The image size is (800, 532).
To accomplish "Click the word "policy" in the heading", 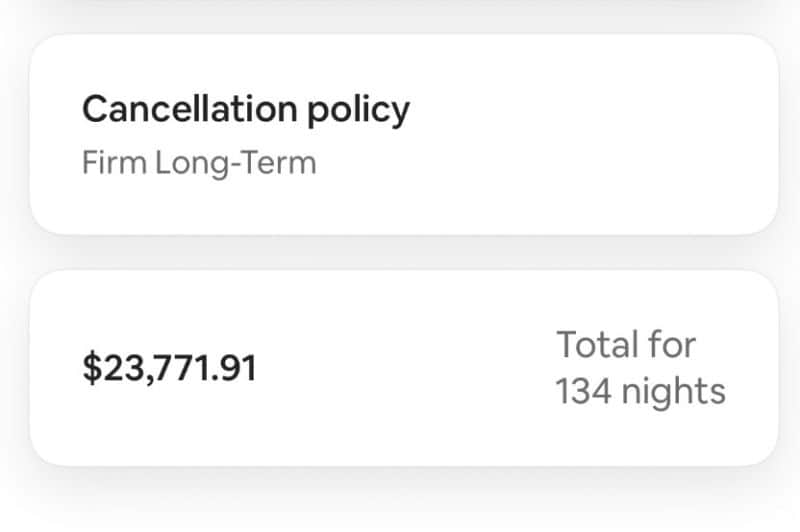I will coord(357,110).
